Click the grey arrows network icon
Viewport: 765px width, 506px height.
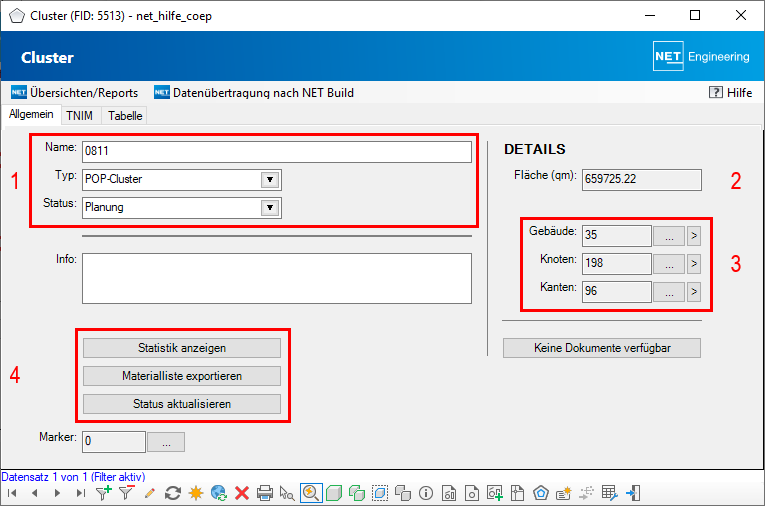click(x=586, y=493)
